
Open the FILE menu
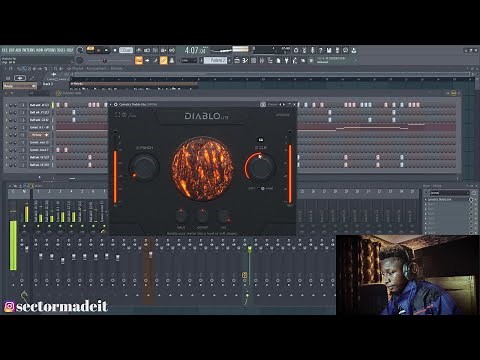(x=5, y=50)
